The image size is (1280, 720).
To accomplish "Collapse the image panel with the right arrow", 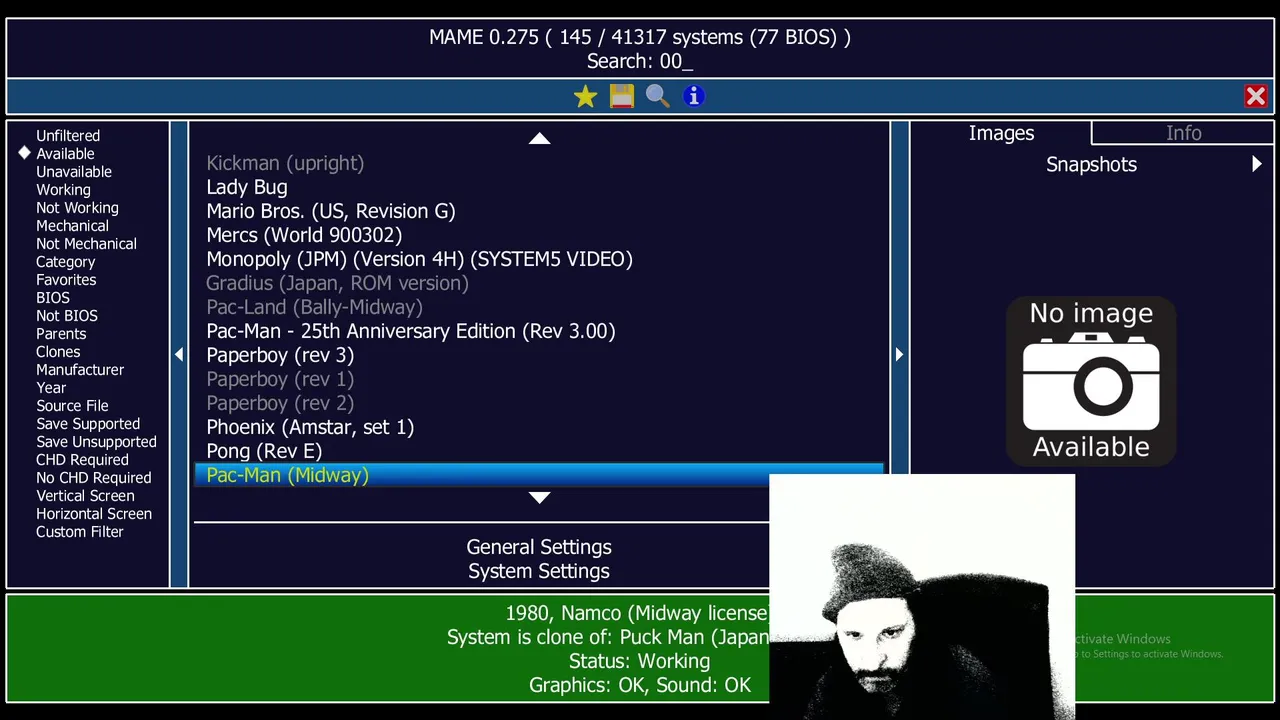I will (899, 354).
